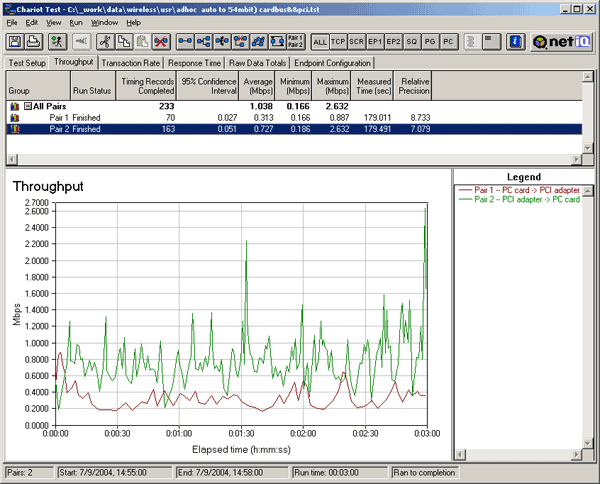
Task: Switch to the Transaction Rate tab
Action: click(132, 62)
